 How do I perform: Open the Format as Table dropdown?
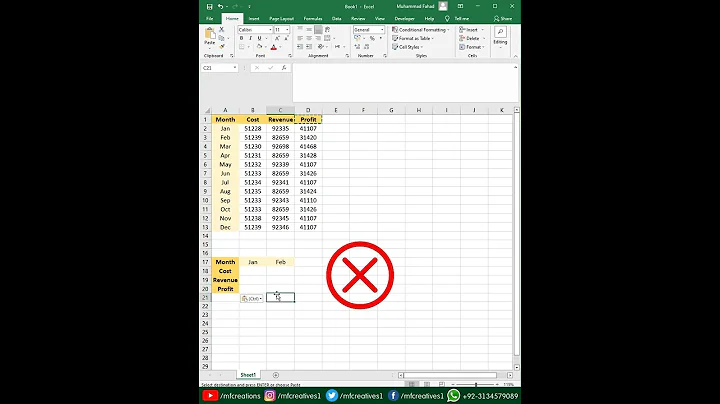pos(413,38)
